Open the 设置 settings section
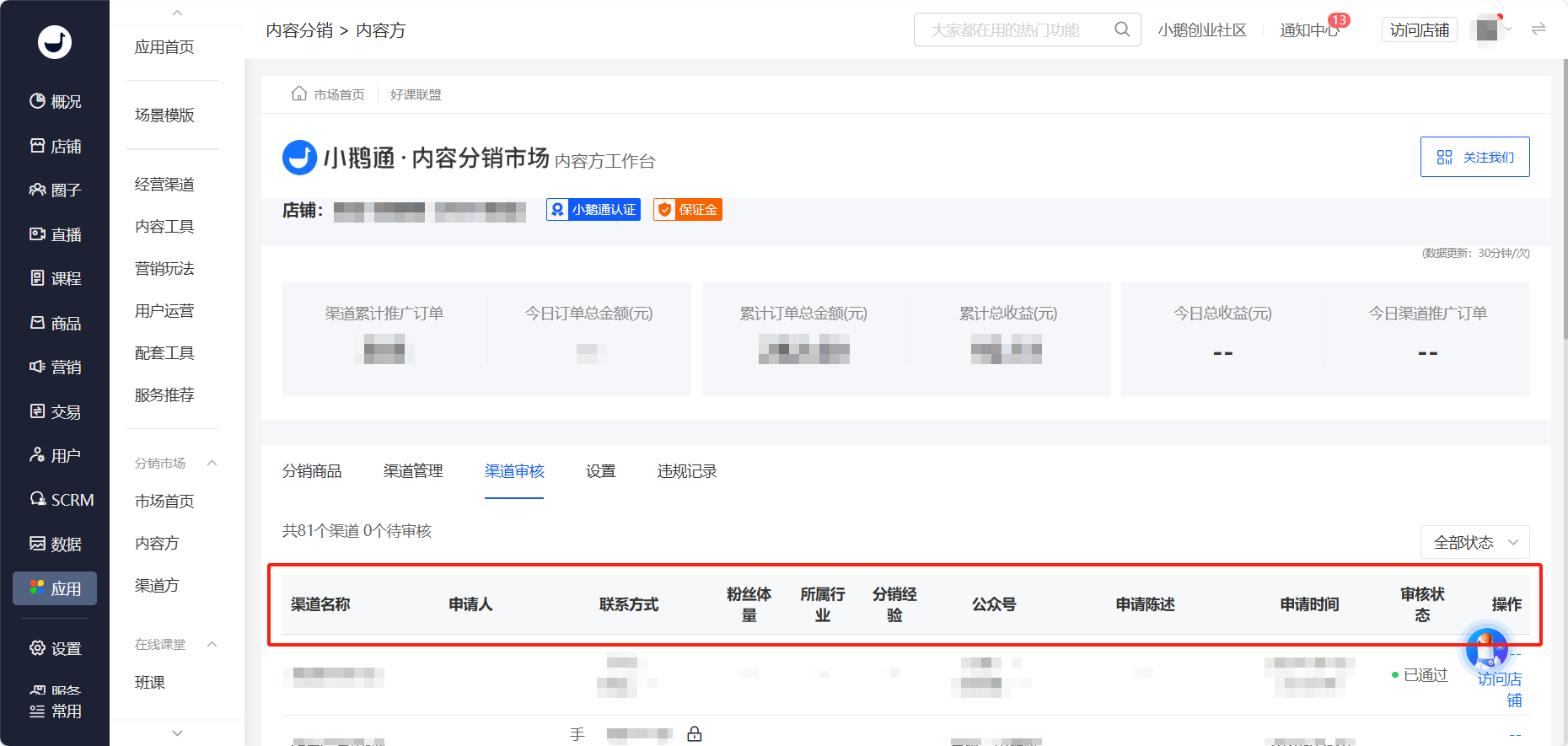Viewport: 1568px width, 746px height. (55, 649)
